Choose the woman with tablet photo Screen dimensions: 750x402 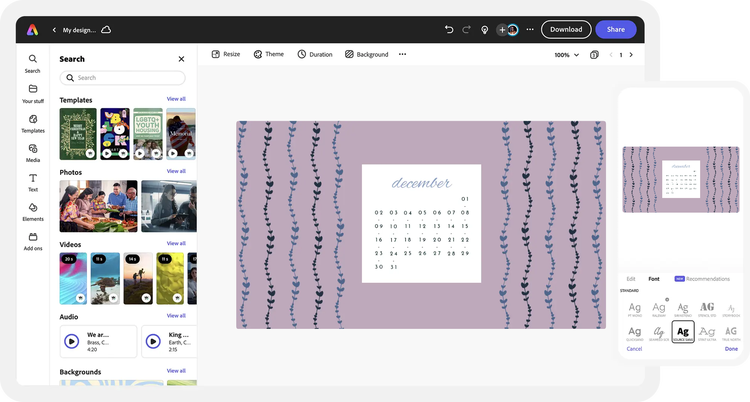(169, 206)
